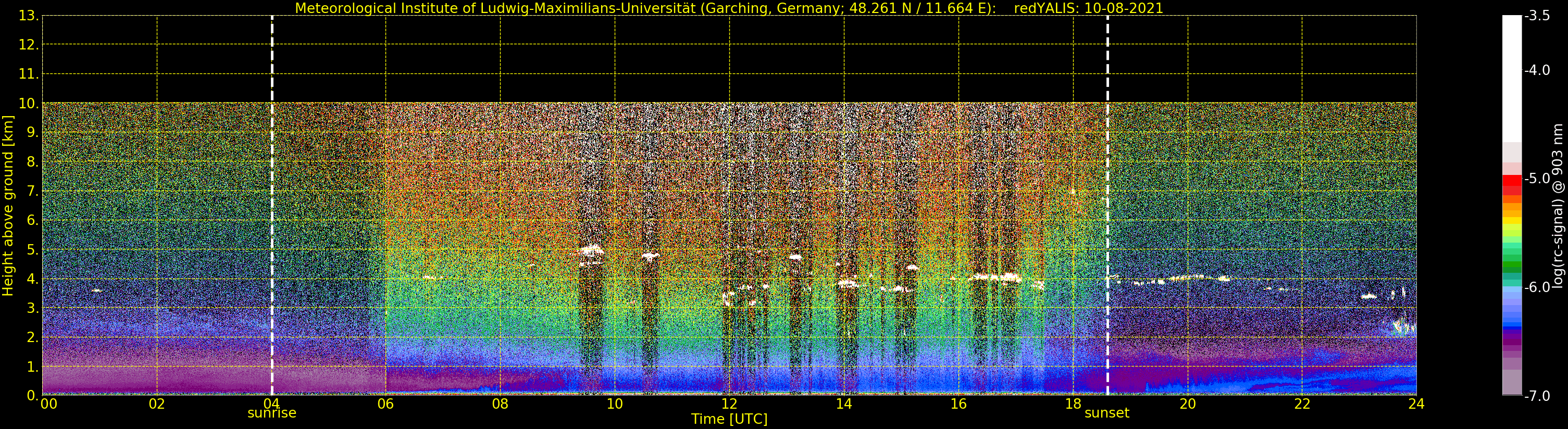Image resolution: width=1568 pixels, height=429 pixels.
Task: Select the 12 tick on the time axis
Action: (x=729, y=404)
